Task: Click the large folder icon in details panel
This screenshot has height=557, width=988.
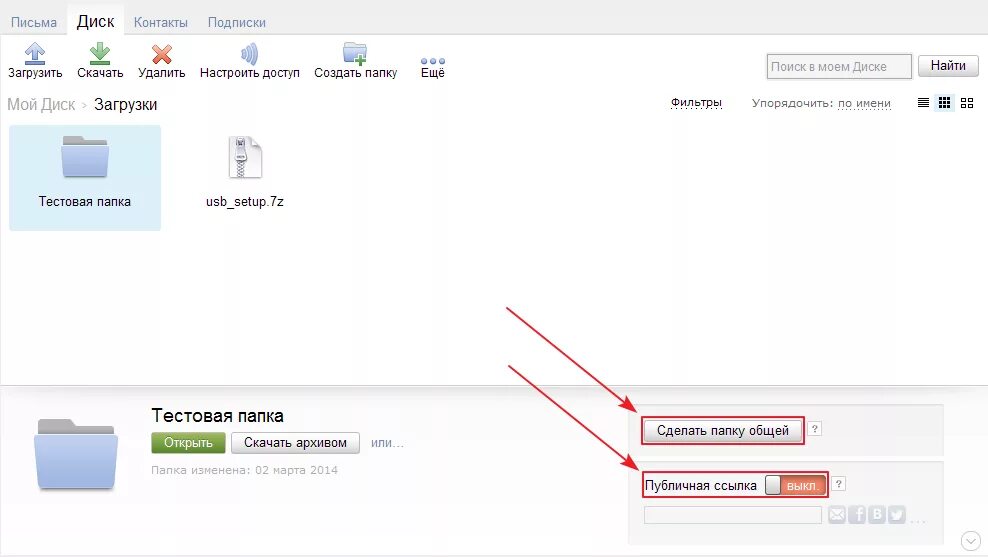Action: [76, 454]
